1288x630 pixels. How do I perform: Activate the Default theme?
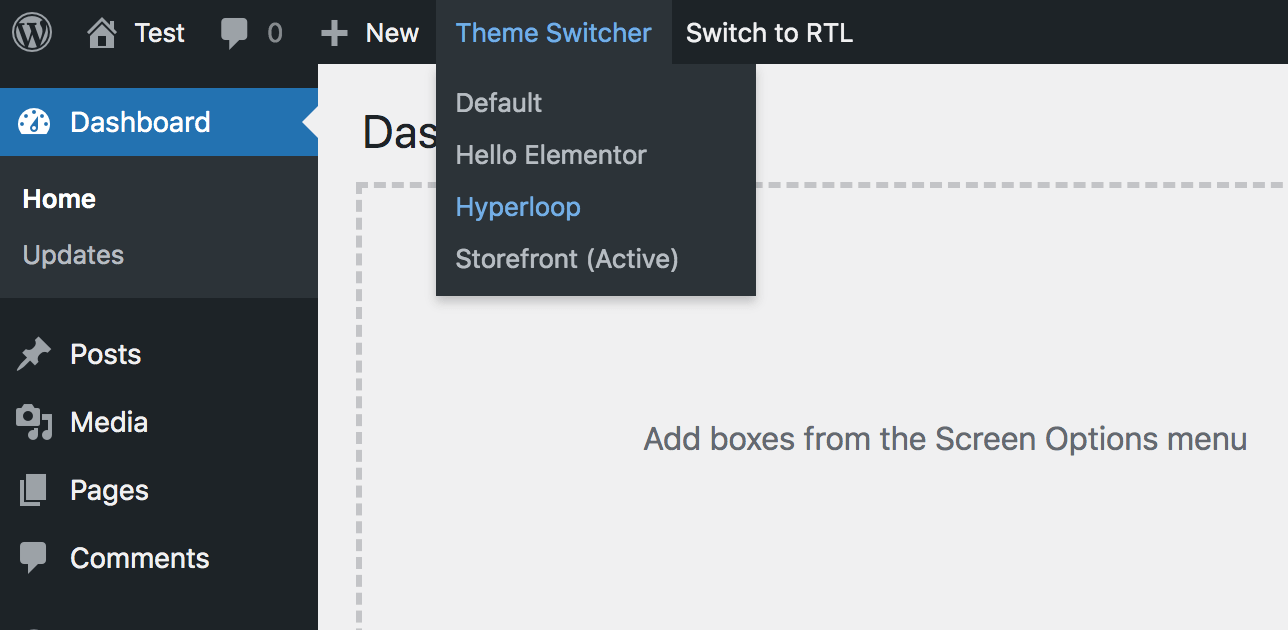pyautogui.click(x=498, y=102)
